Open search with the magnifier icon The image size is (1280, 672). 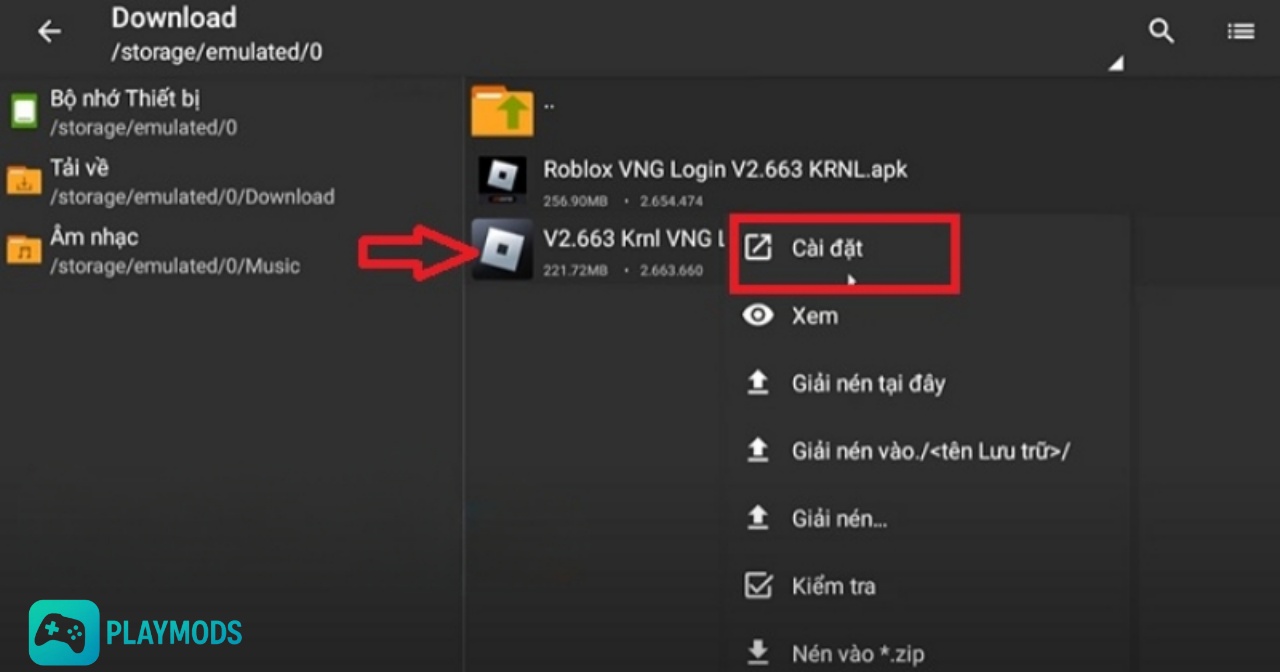pyautogui.click(x=1161, y=31)
